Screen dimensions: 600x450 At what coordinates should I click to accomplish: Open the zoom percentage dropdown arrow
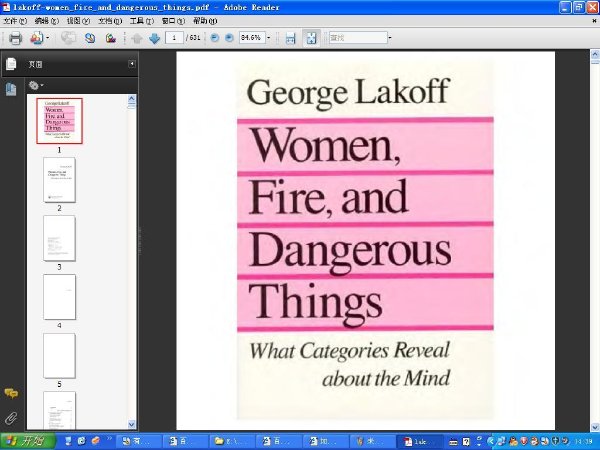[268, 38]
